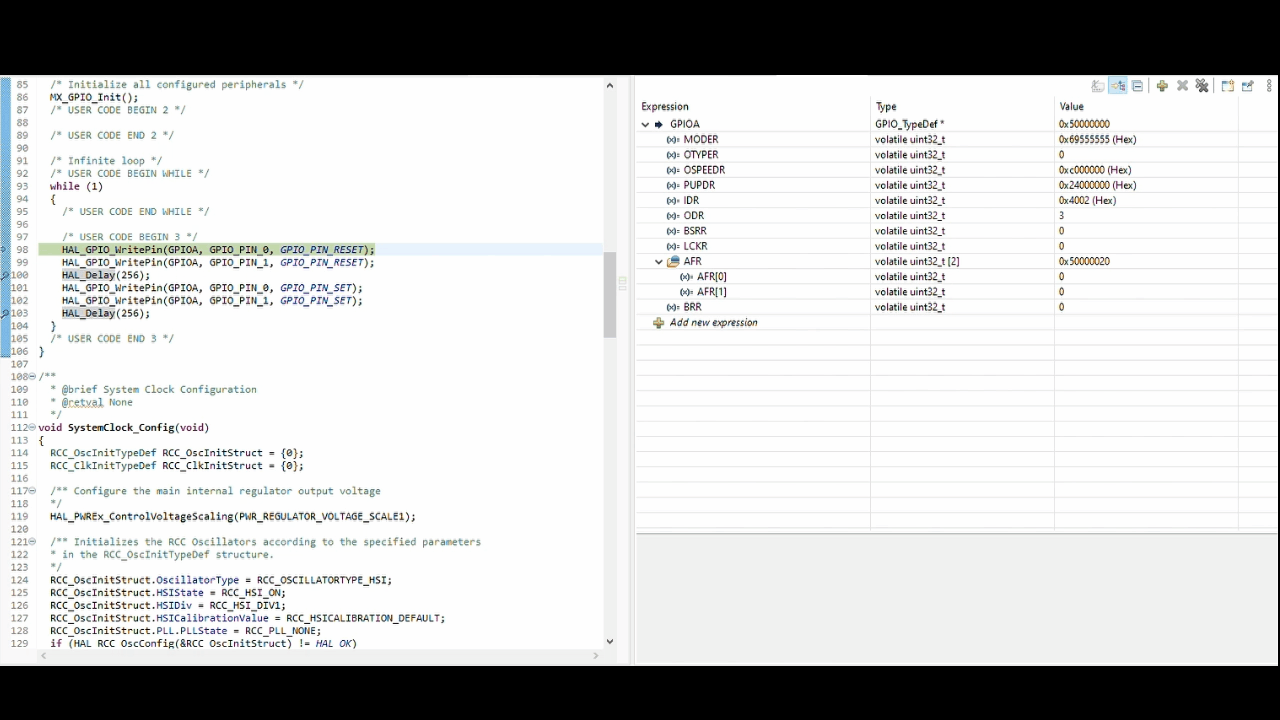This screenshot has width=1280, height=720.
Task: Click the variable icon beside OTYPER
Action: pos(673,155)
